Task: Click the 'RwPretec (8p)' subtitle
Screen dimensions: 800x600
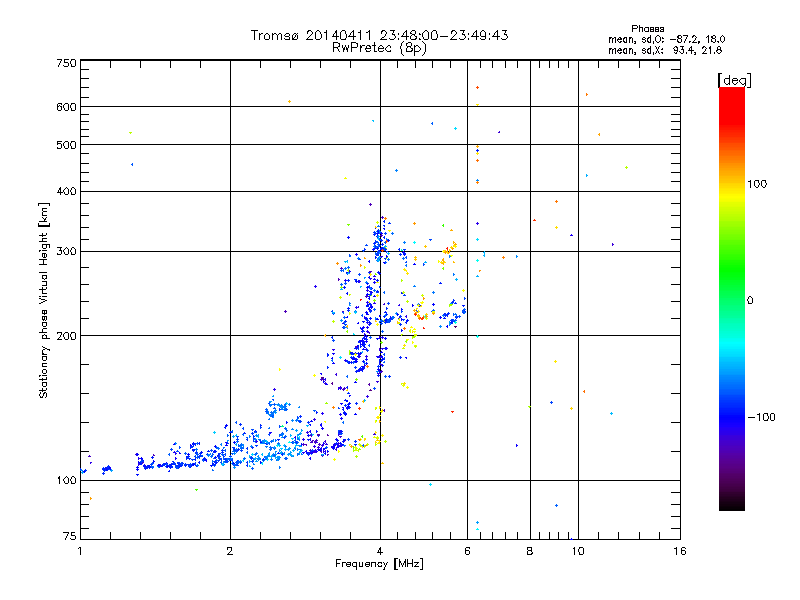Action: [379, 48]
